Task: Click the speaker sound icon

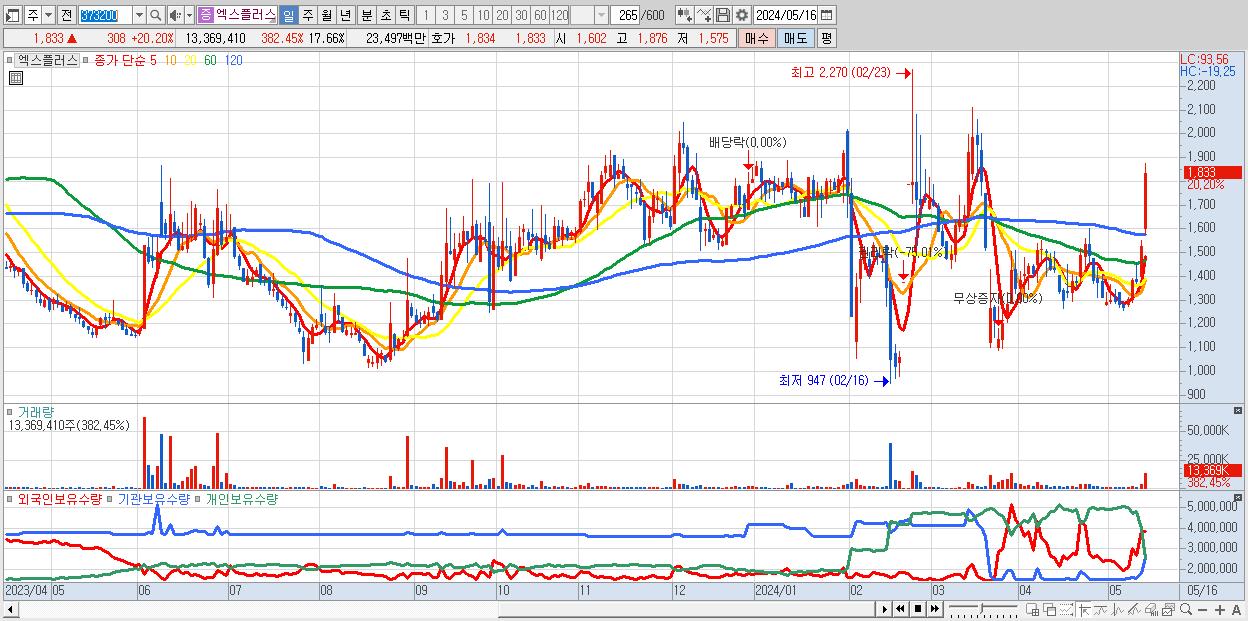Action: coord(174,15)
